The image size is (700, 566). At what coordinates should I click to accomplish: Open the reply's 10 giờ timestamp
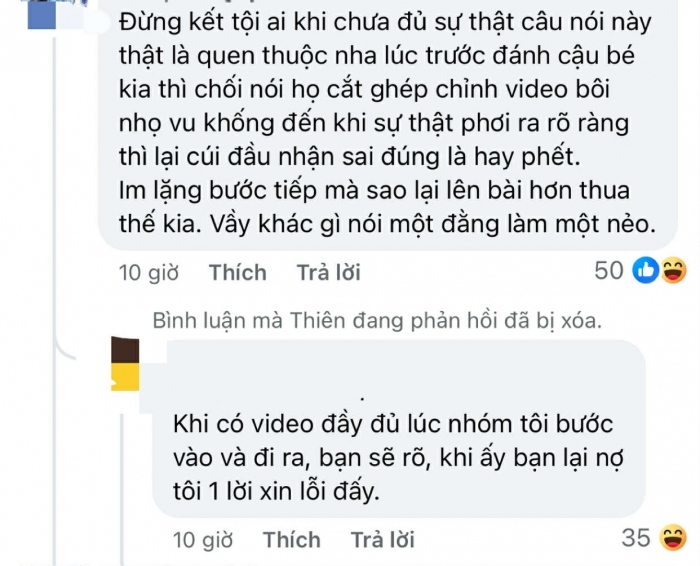pos(205,540)
